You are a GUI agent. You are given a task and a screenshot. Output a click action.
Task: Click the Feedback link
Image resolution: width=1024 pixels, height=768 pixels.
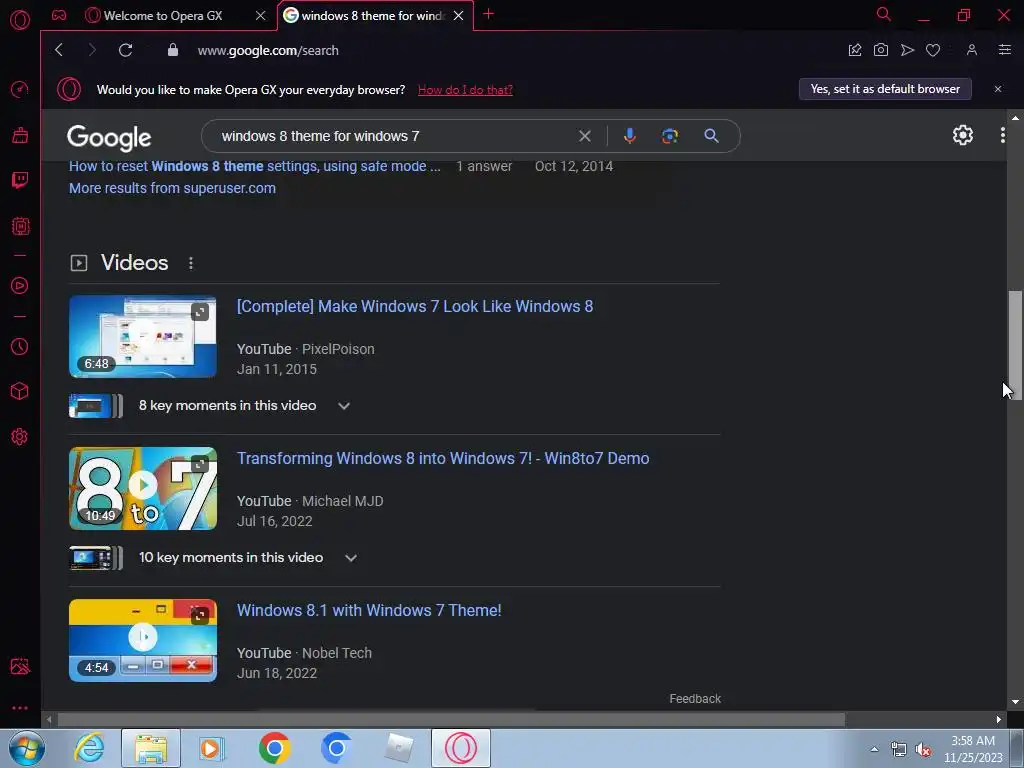pos(695,699)
